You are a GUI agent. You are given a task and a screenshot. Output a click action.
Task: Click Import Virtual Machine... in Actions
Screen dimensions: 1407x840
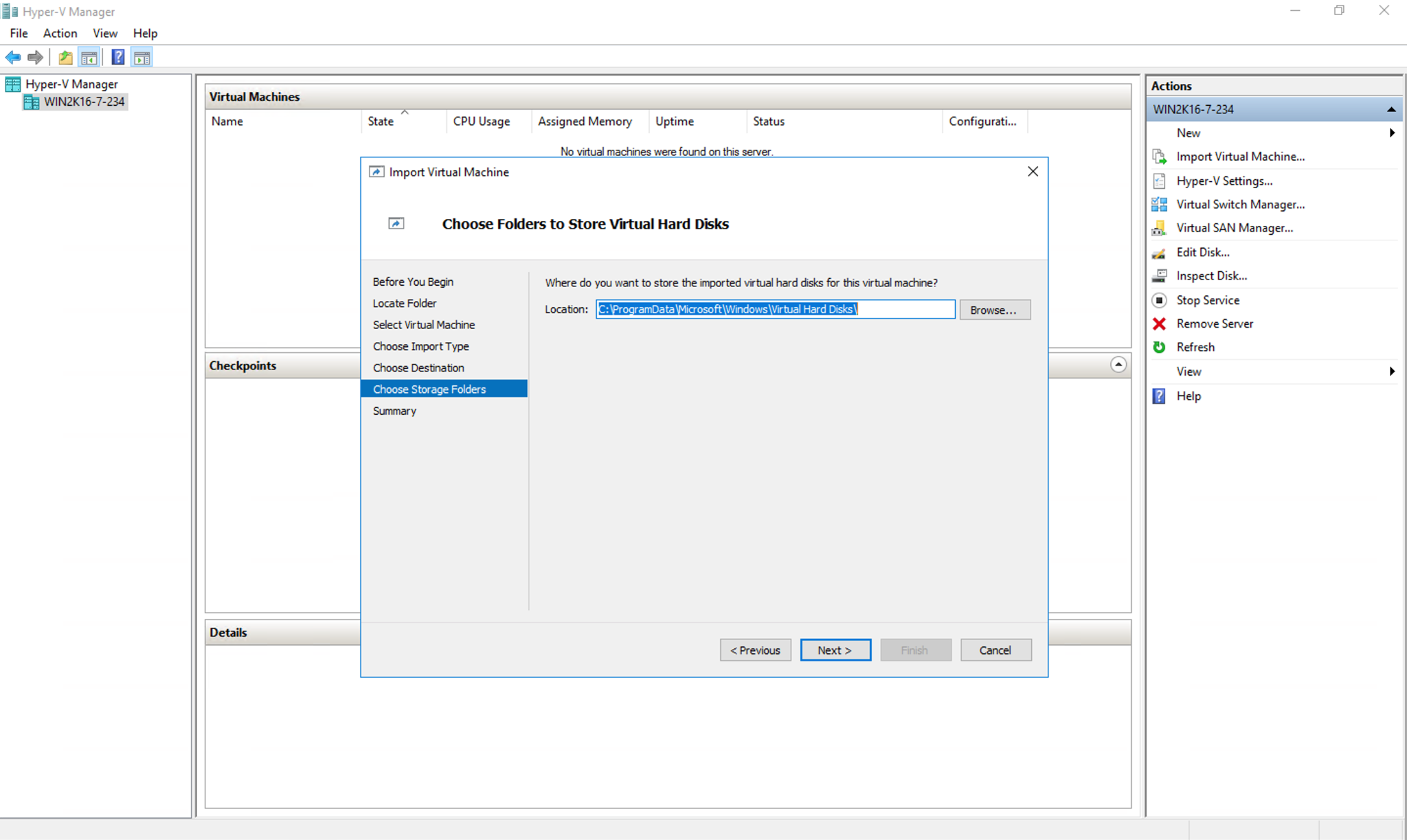[x=1240, y=157]
